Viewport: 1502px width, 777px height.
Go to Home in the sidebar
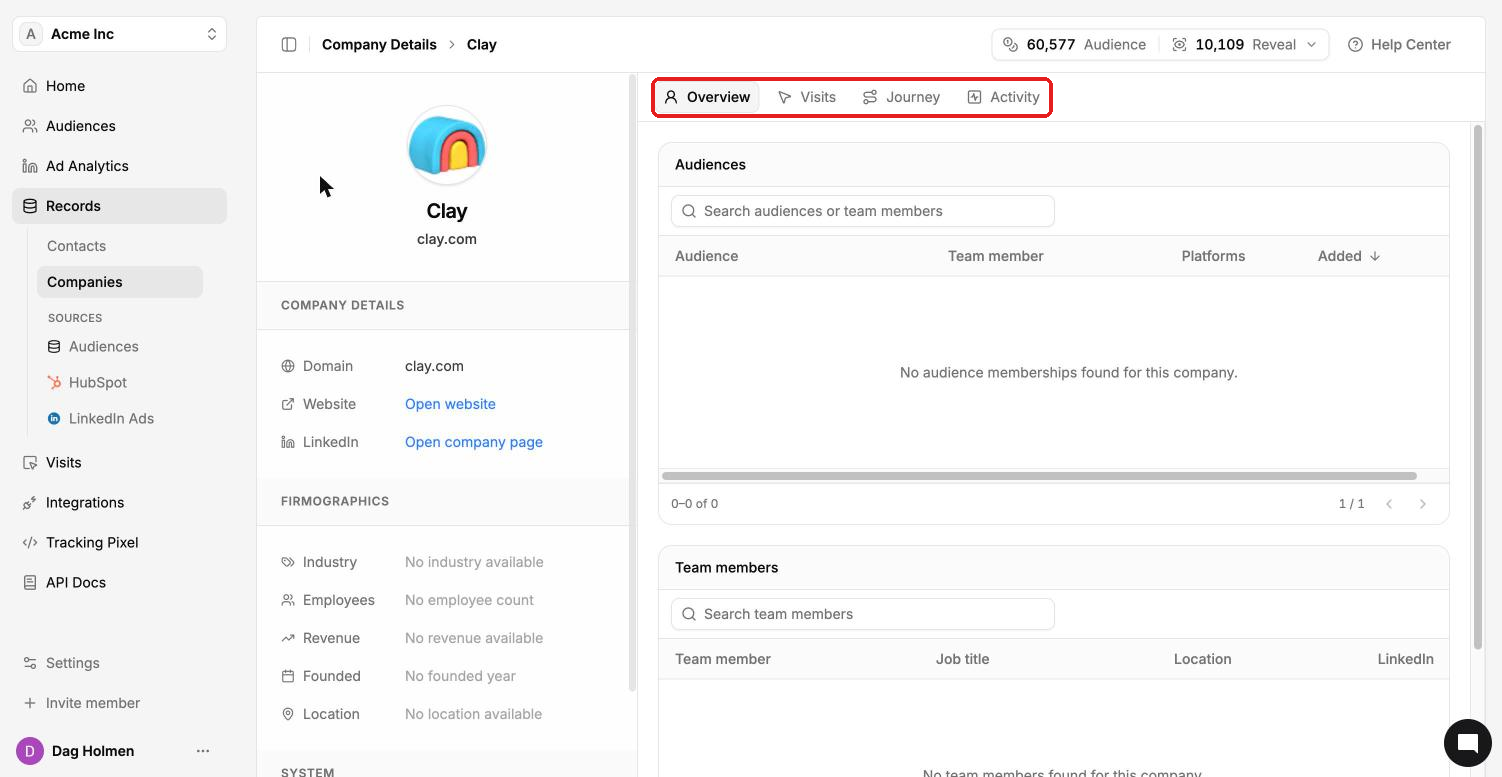point(119,86)
